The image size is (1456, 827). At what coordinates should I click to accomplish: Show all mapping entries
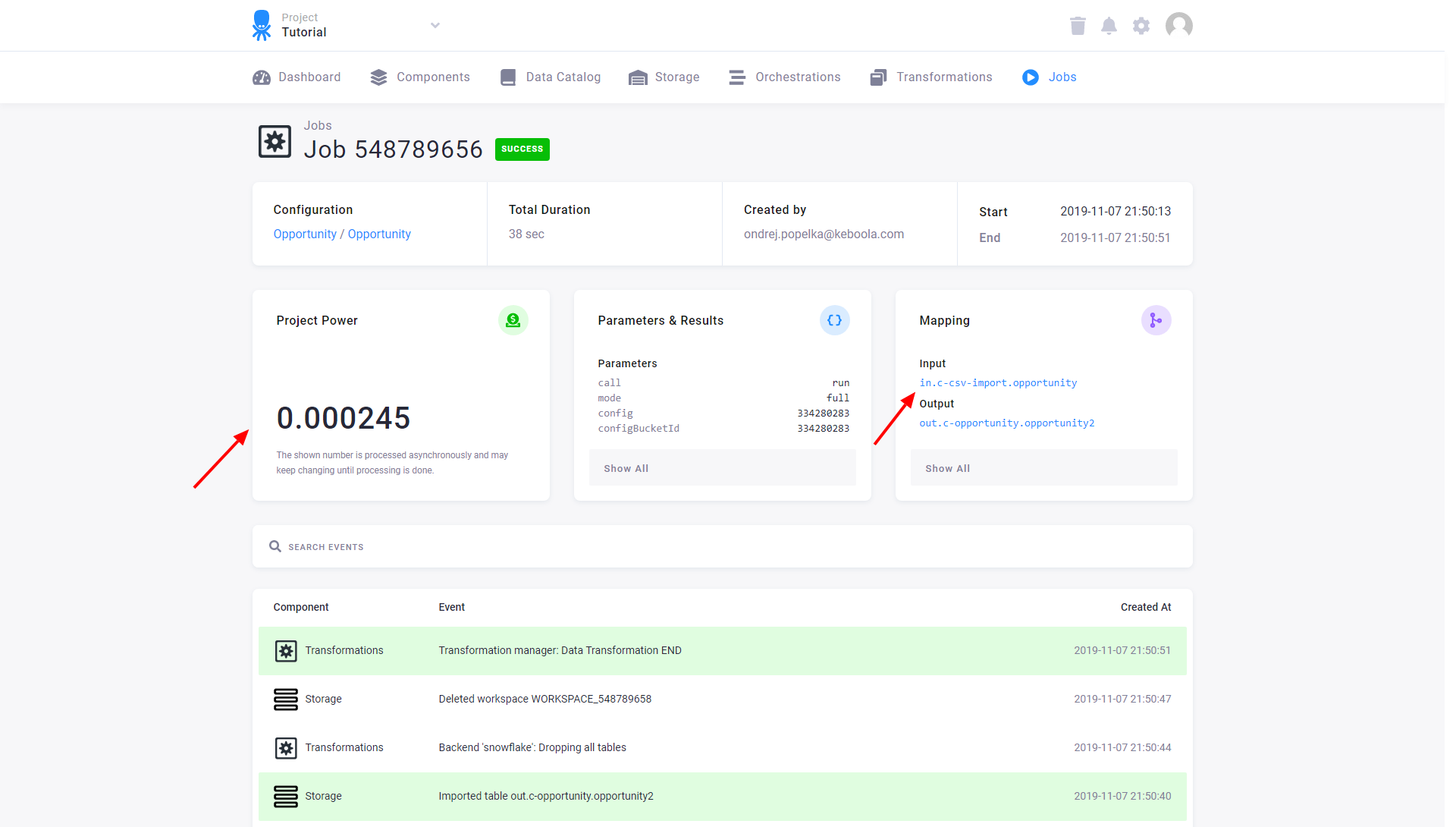coord(1044,468)
